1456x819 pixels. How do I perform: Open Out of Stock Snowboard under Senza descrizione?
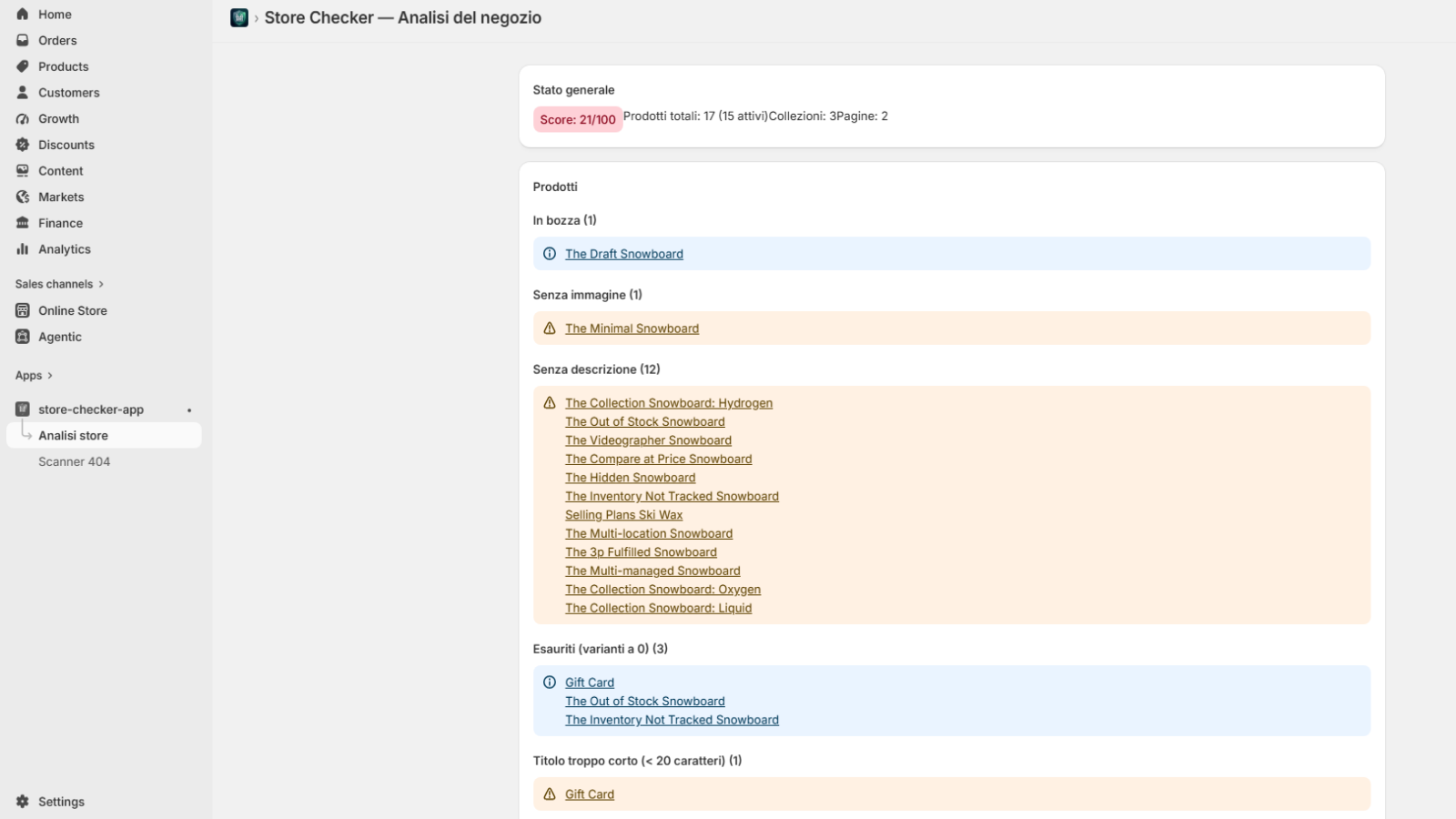click(645, 422)
